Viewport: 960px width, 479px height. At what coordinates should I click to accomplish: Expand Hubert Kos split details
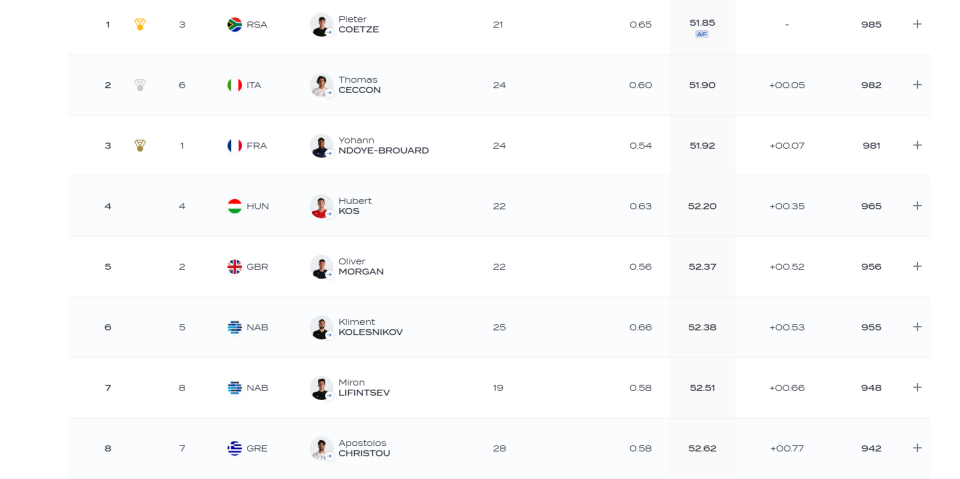pos(917,206)
